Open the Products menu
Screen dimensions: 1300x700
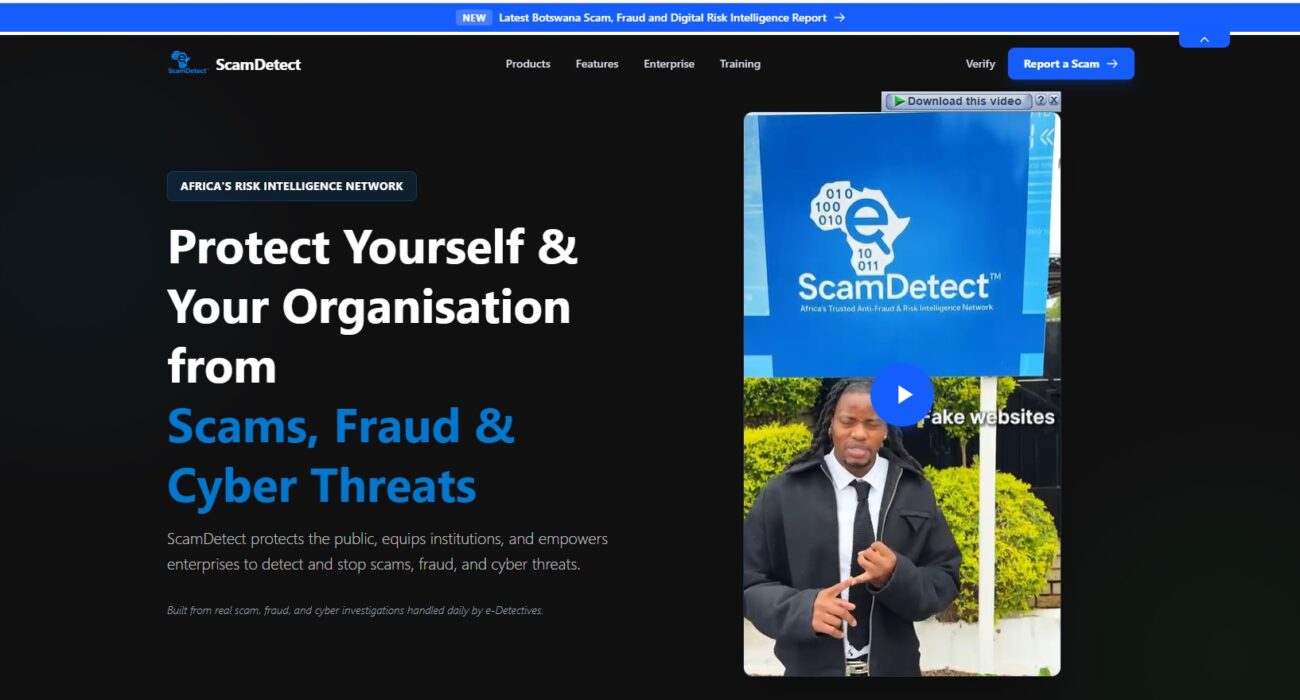[x=528, y=64]
